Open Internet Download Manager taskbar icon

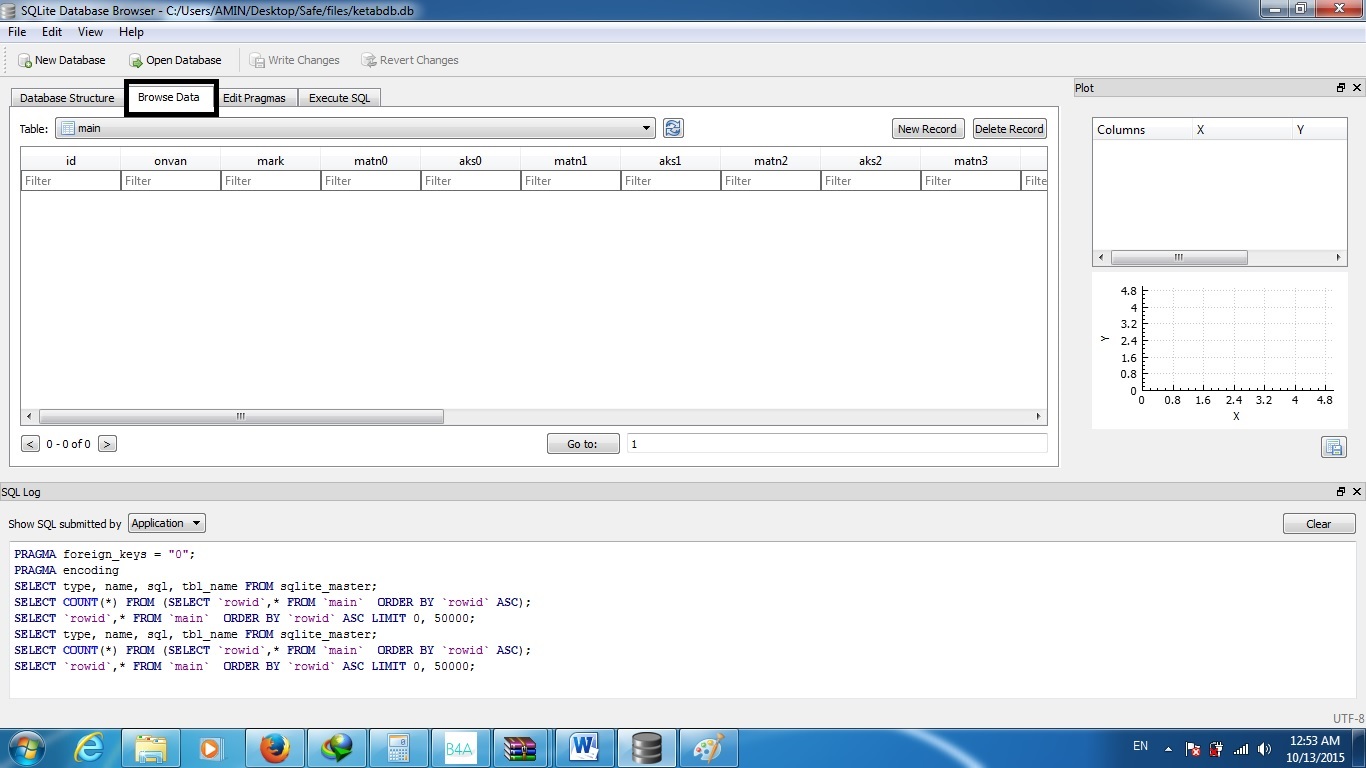pos(336,747)
